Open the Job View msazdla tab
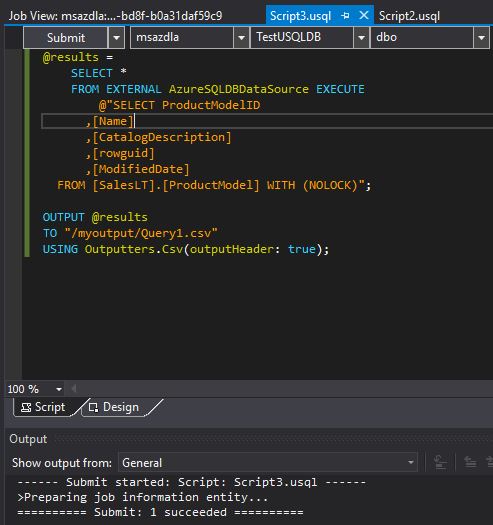This screenshot has height=525, width=493. tap(115, 16)
